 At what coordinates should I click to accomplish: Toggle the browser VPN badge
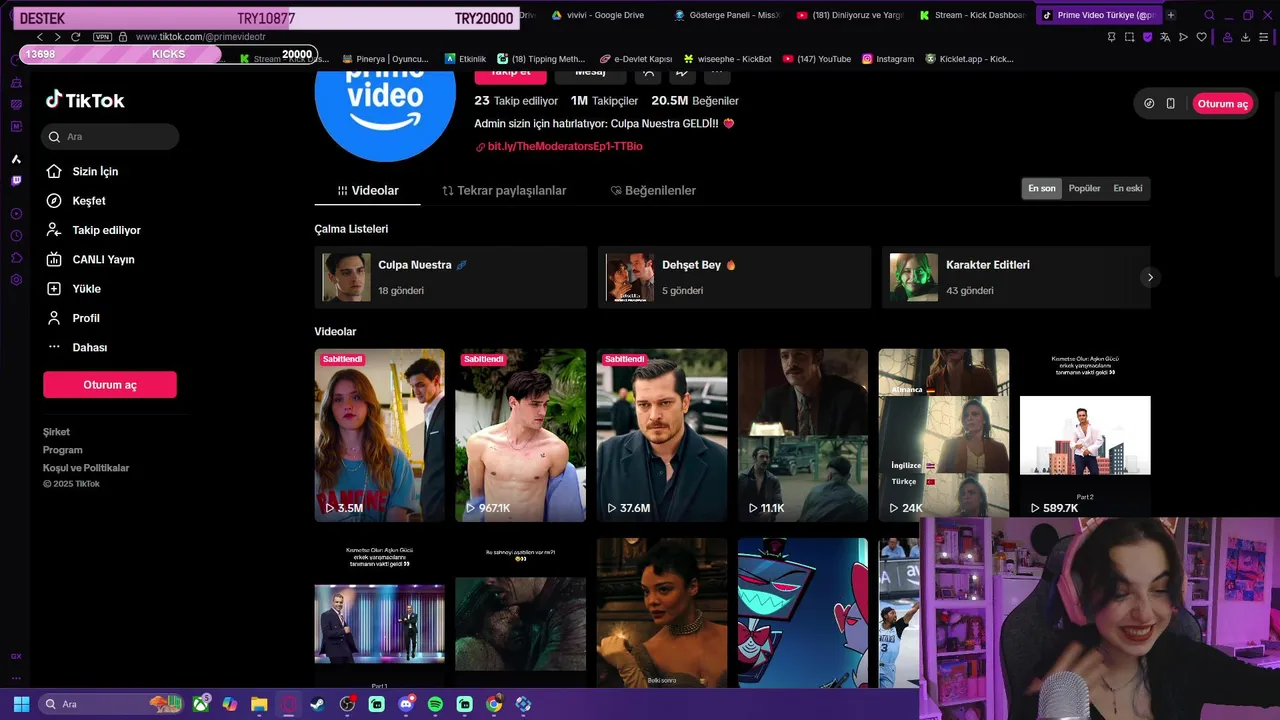coord(101,37)
